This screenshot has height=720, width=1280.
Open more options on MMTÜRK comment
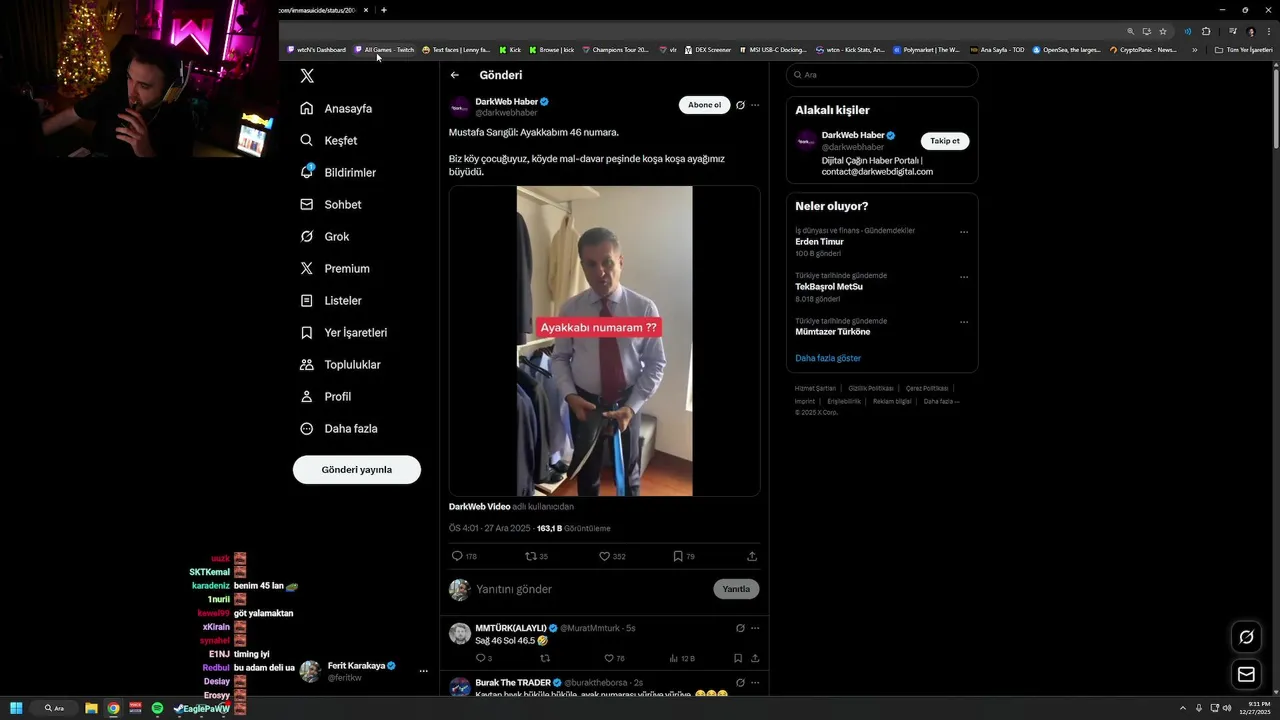pos(755,628)
